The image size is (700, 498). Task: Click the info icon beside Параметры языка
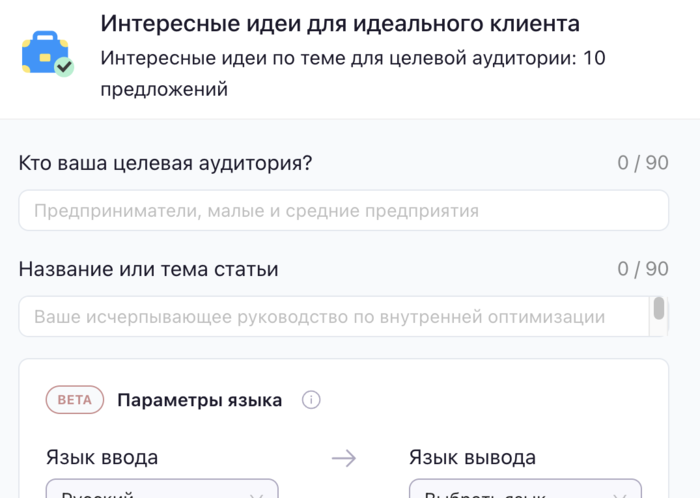[x=311, y=400]
